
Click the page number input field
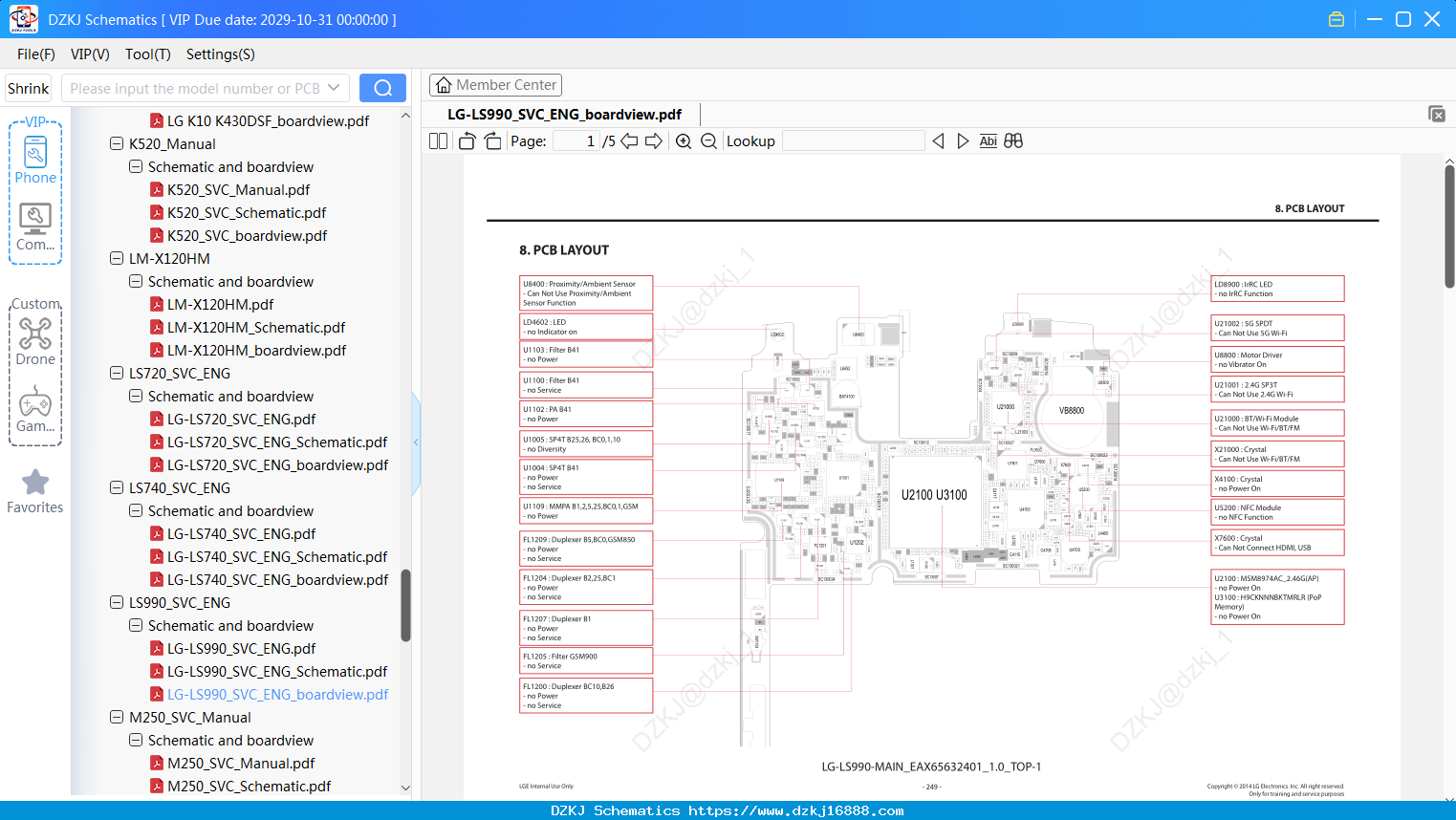pyautogui.click(x=576, y=141)
